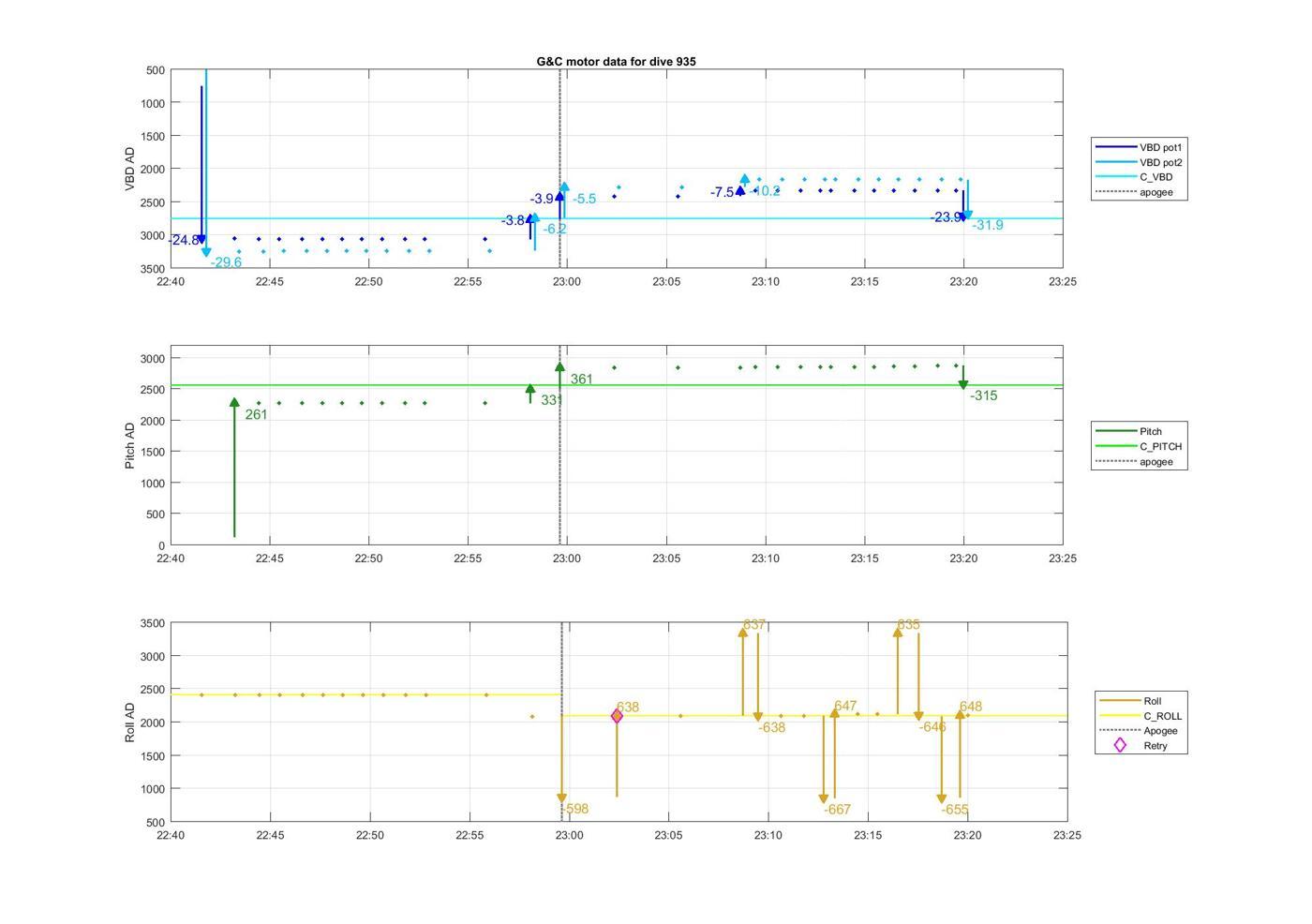
Task: Click the 'Roll AD' y-axis label
Action: [130, 723]
